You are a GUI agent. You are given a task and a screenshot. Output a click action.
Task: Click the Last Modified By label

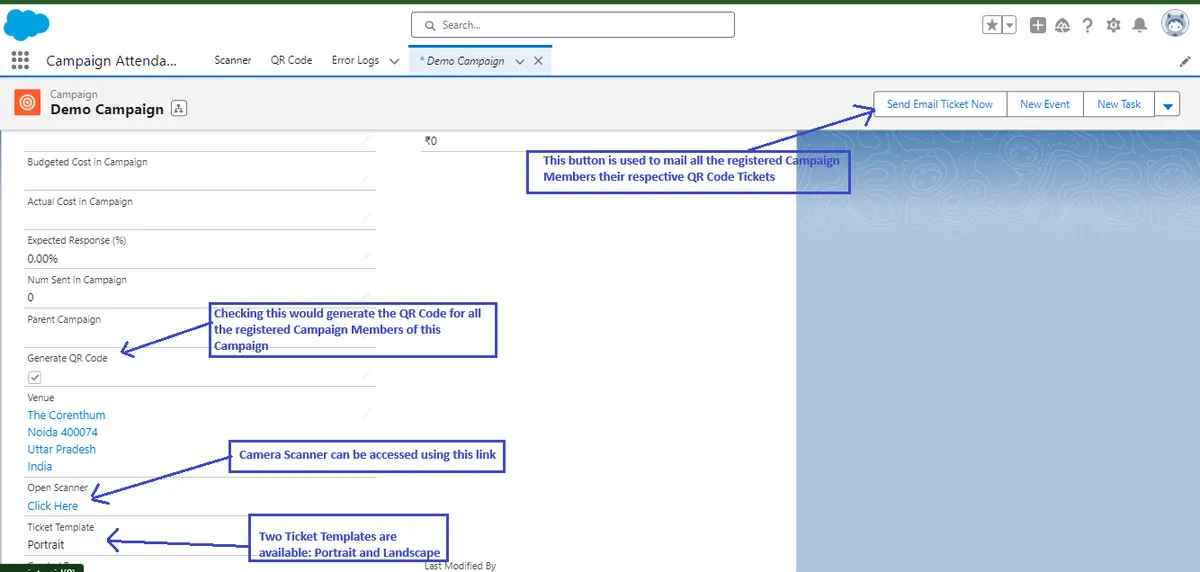tap(460, 566)
